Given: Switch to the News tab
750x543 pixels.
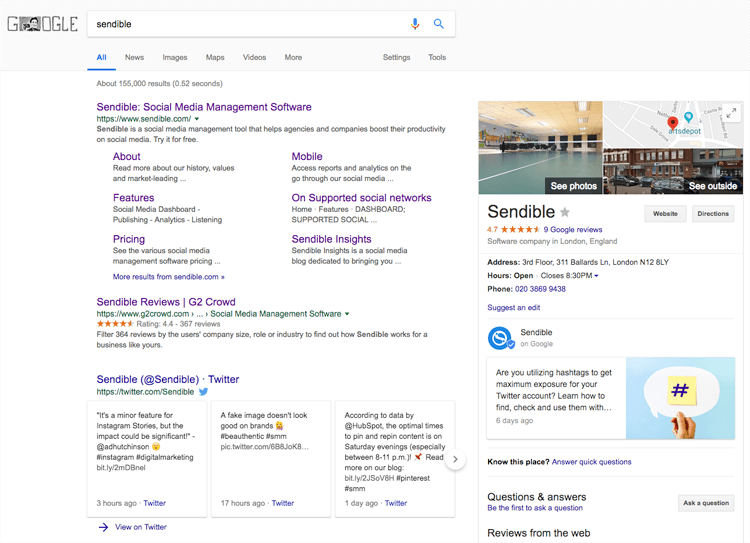Looking at the screenshot, I should click(x=134, y=57).
